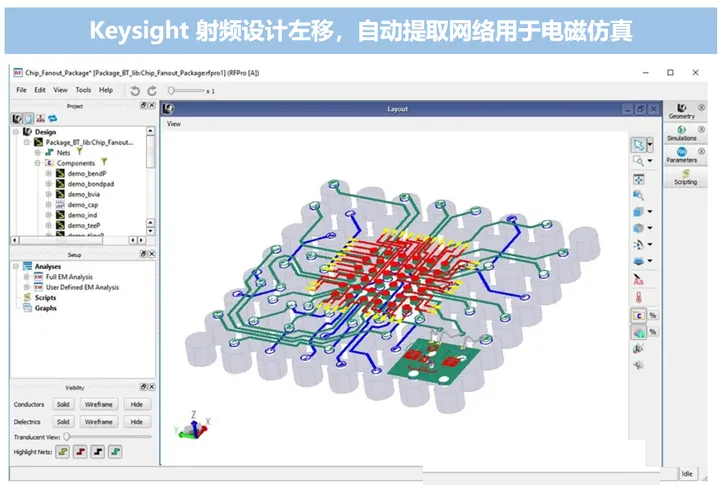The width and height of the screenshot is (720, 485).
Task: Expand the demo_cap component
Action: (x=49, y=205)
